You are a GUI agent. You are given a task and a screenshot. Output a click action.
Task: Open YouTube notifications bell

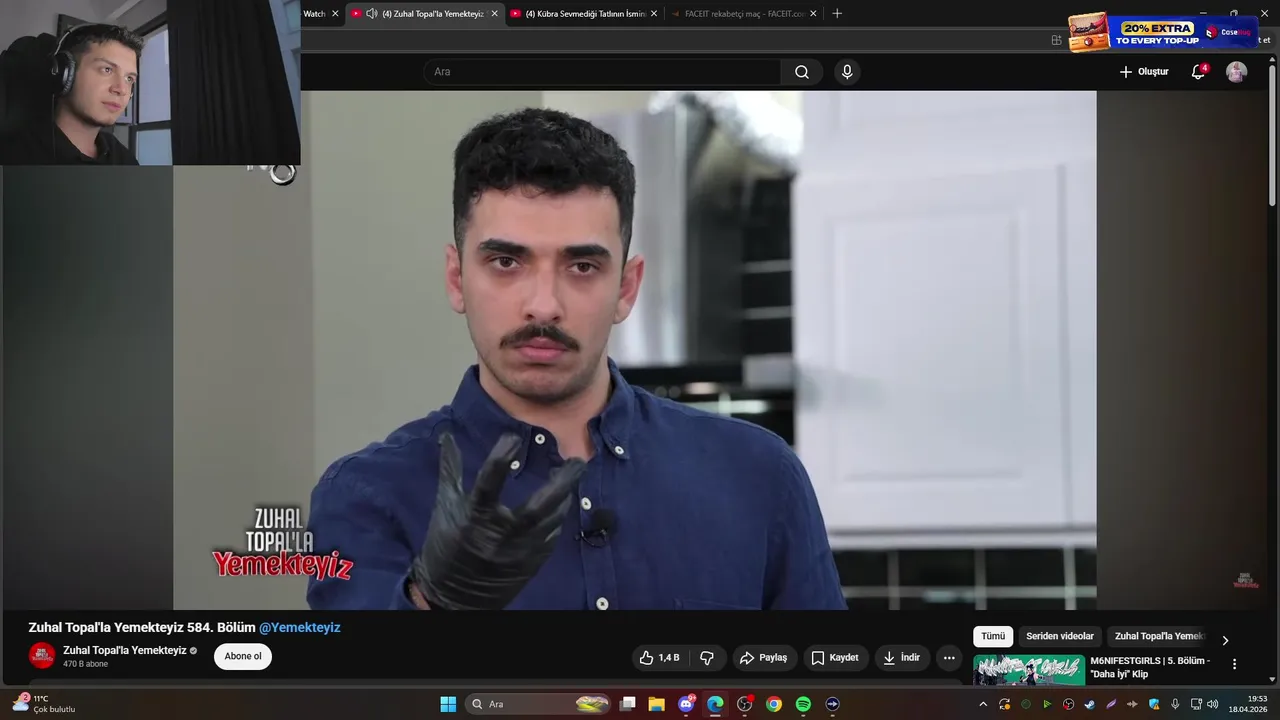1198,72
